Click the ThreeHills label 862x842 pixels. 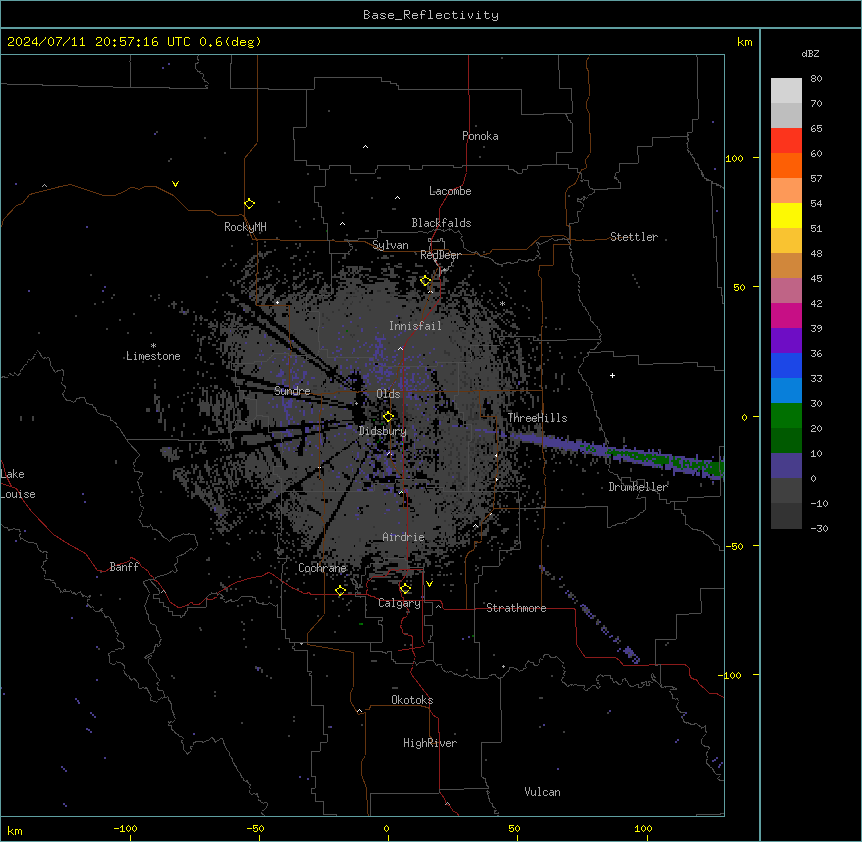click(x=537, y=418)
